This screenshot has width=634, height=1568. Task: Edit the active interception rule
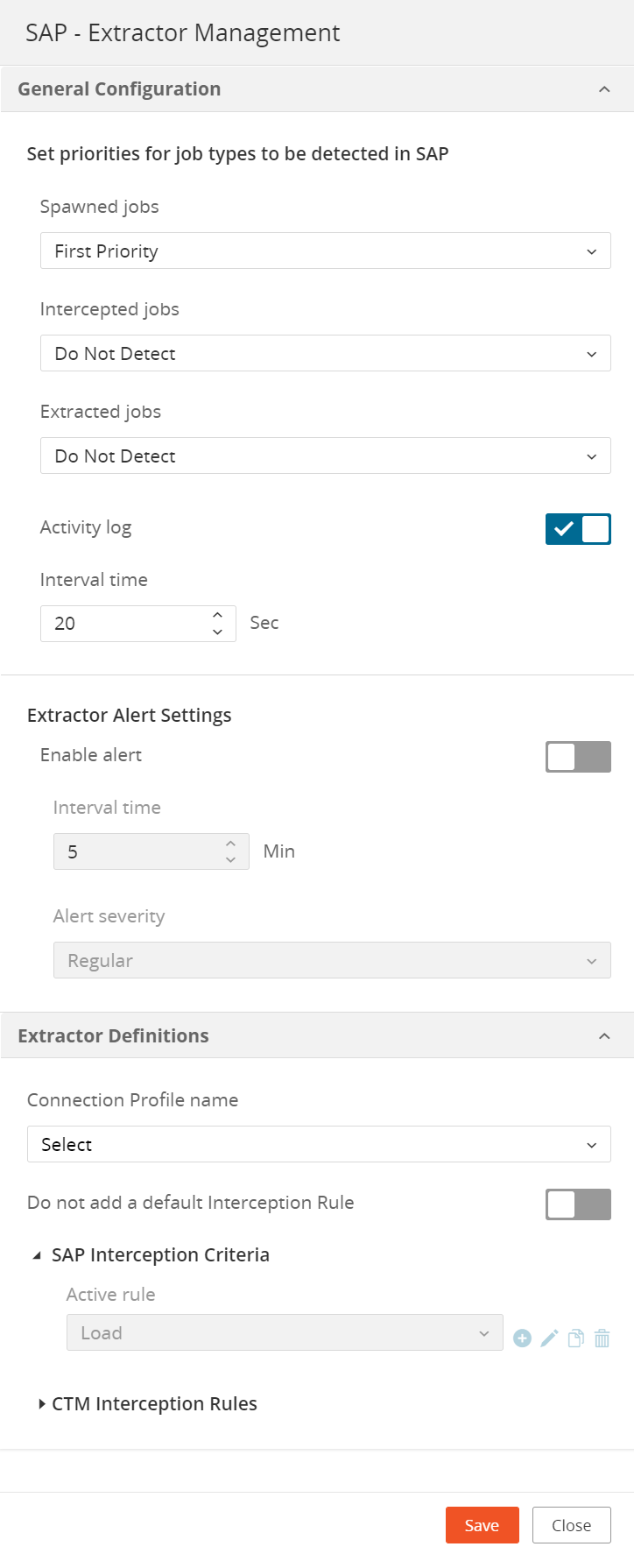(x=548, y=1338)
